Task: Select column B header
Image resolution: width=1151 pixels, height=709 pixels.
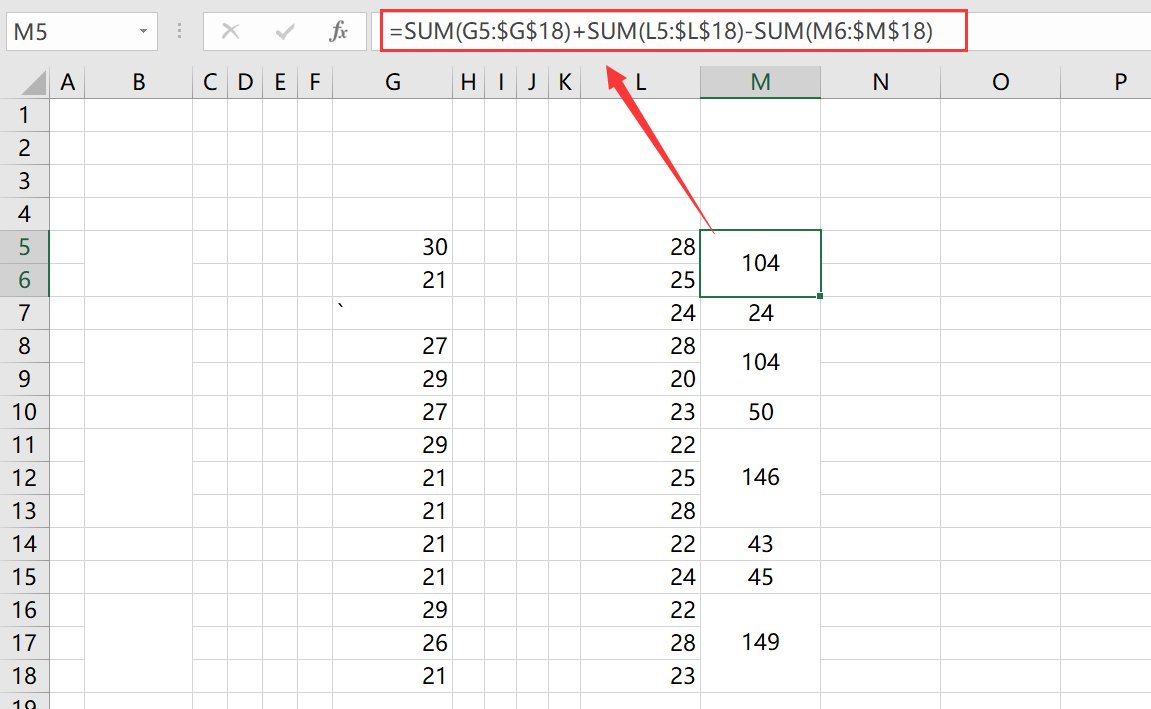Action: (x=138, y=83)
